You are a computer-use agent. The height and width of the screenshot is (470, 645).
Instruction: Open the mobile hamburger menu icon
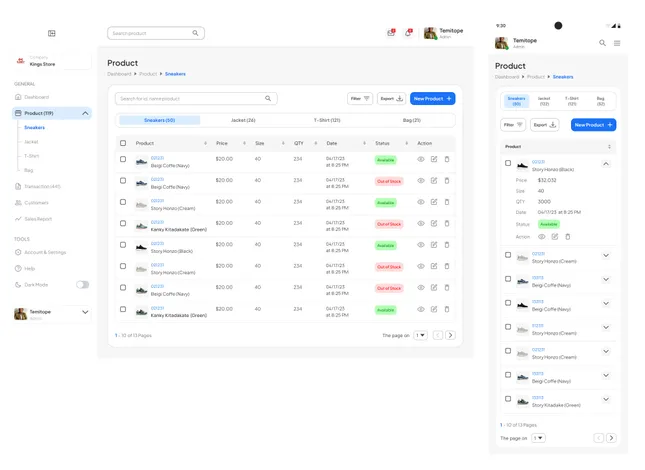click(x=617, y=43)
